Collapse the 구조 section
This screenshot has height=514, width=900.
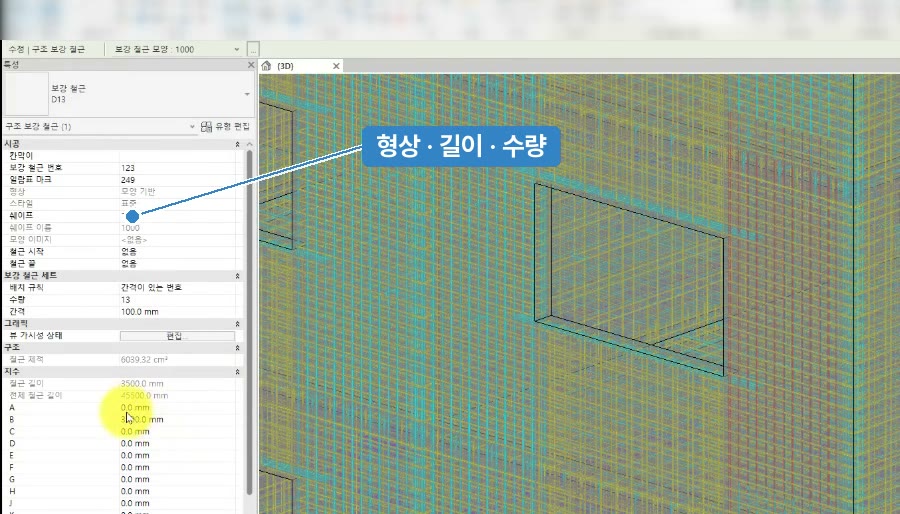[x=238, y=348]
